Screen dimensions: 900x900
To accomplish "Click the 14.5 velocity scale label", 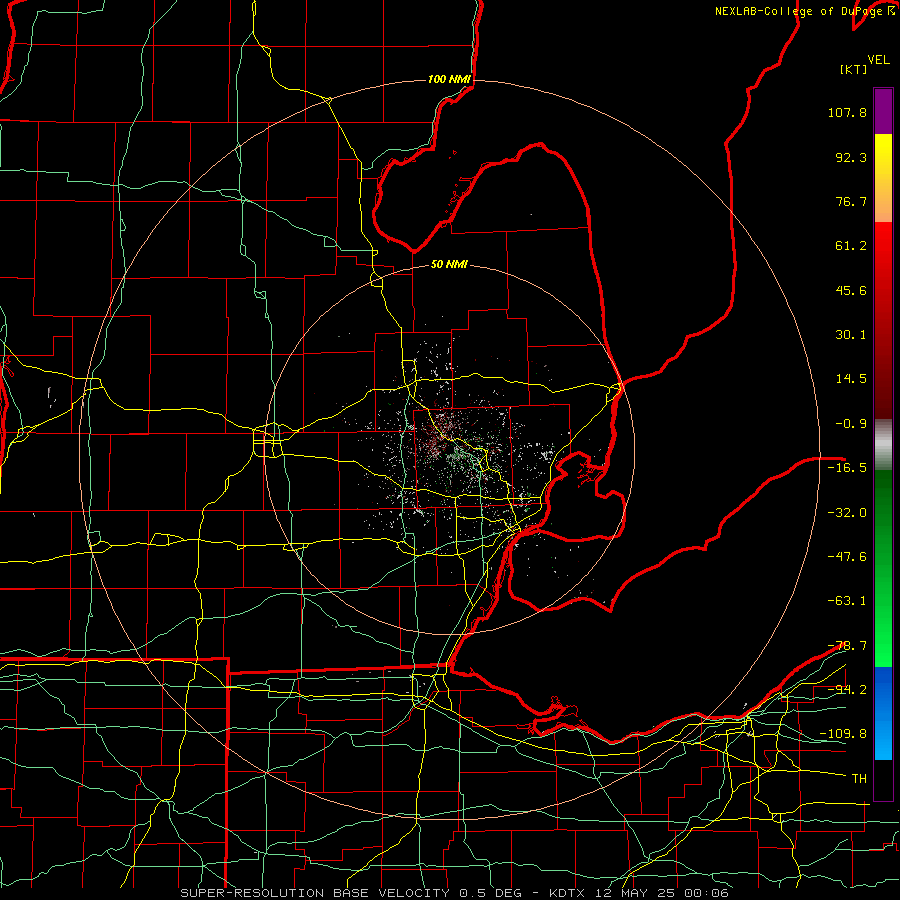I will (851, 379).
